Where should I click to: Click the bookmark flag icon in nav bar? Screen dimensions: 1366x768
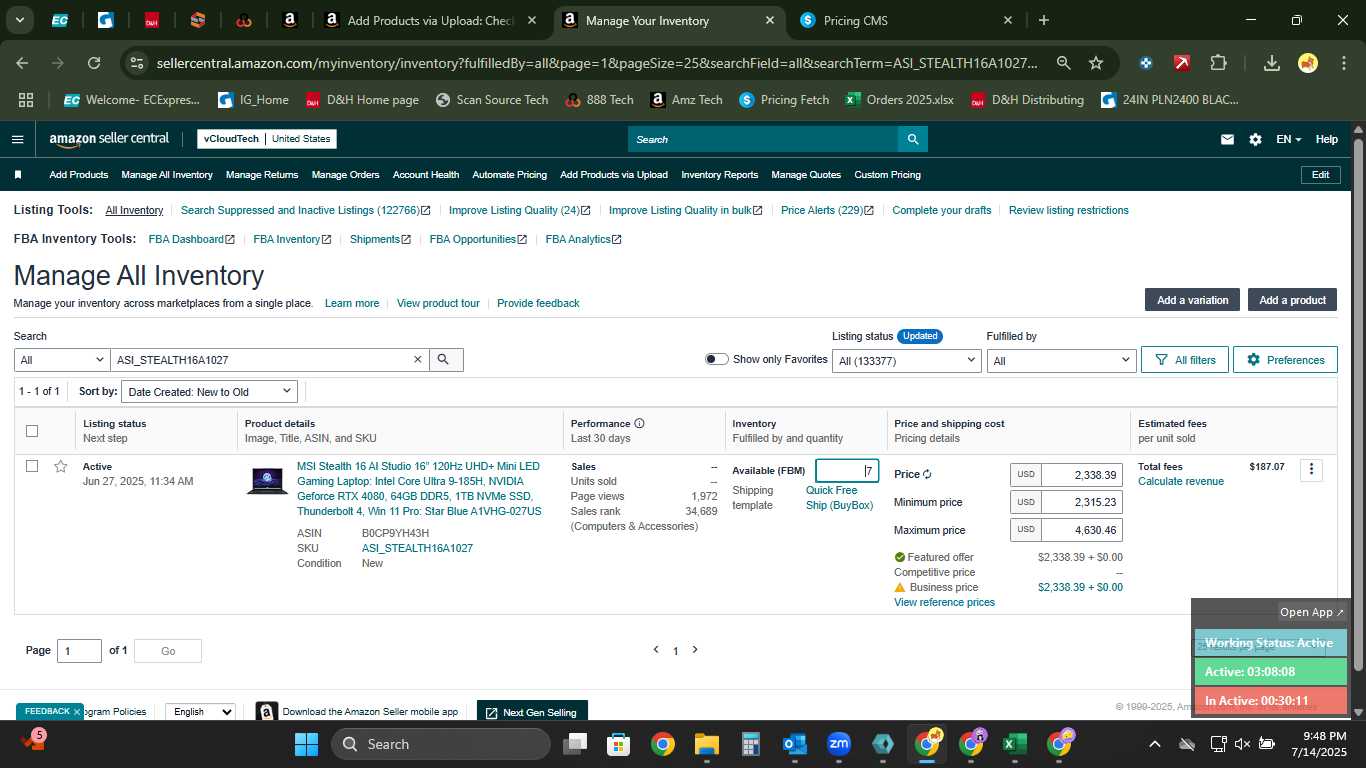(18, 175)
